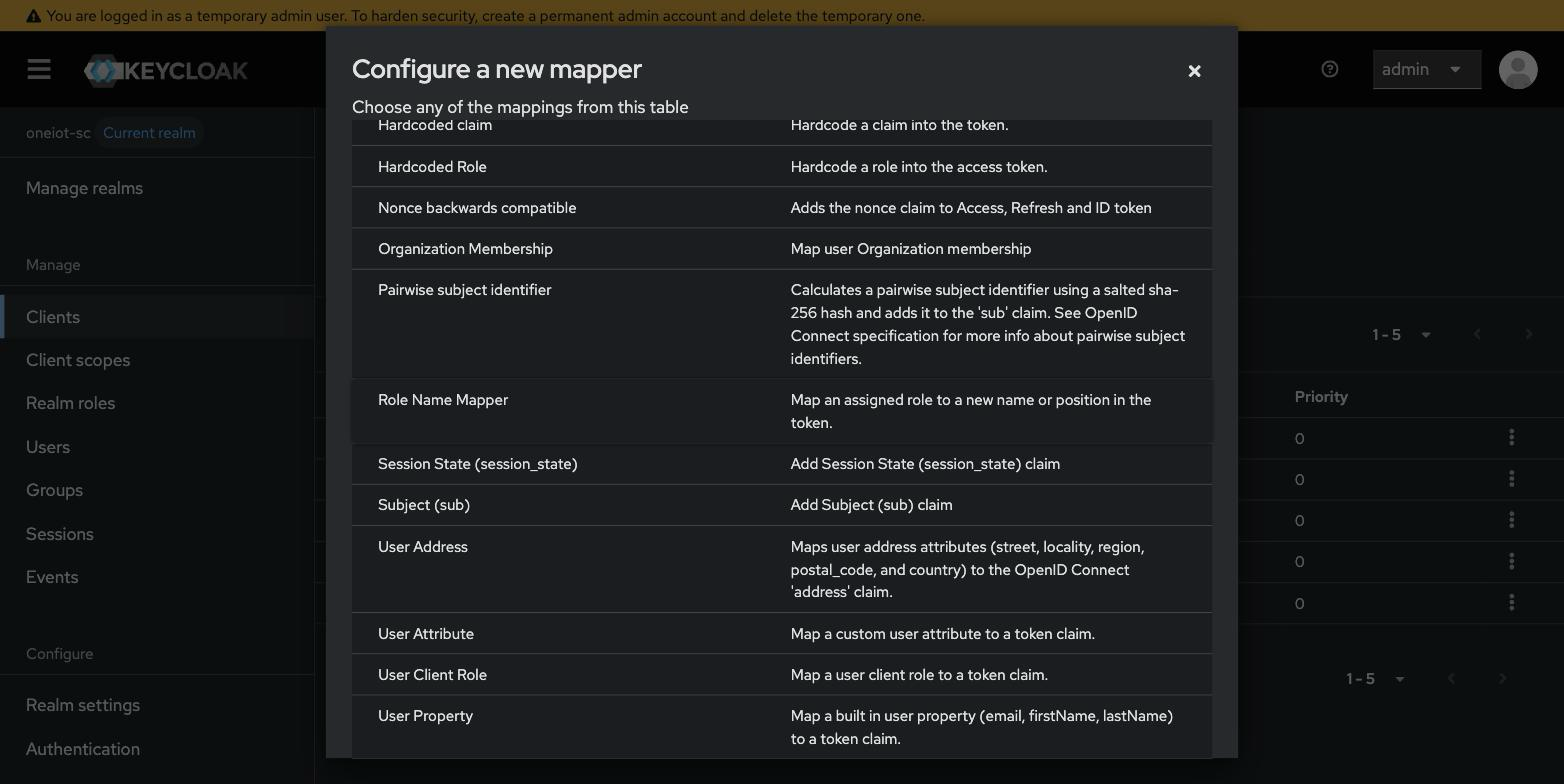1564x784 pixels.
Task: Select the User Client Role mapper
Action: tap(782, 674)
